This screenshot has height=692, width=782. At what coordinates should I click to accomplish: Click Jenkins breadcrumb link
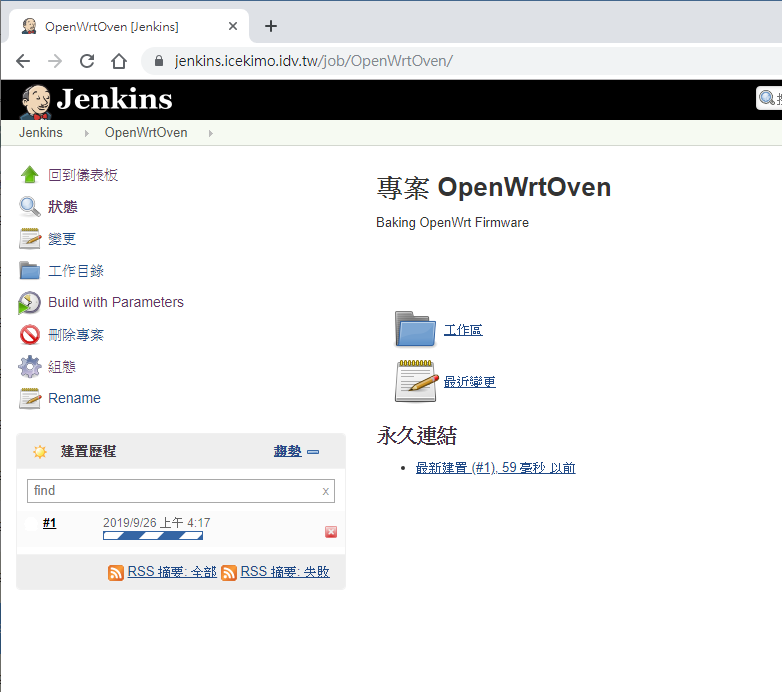pyautogui.click(x=41, y=133)
